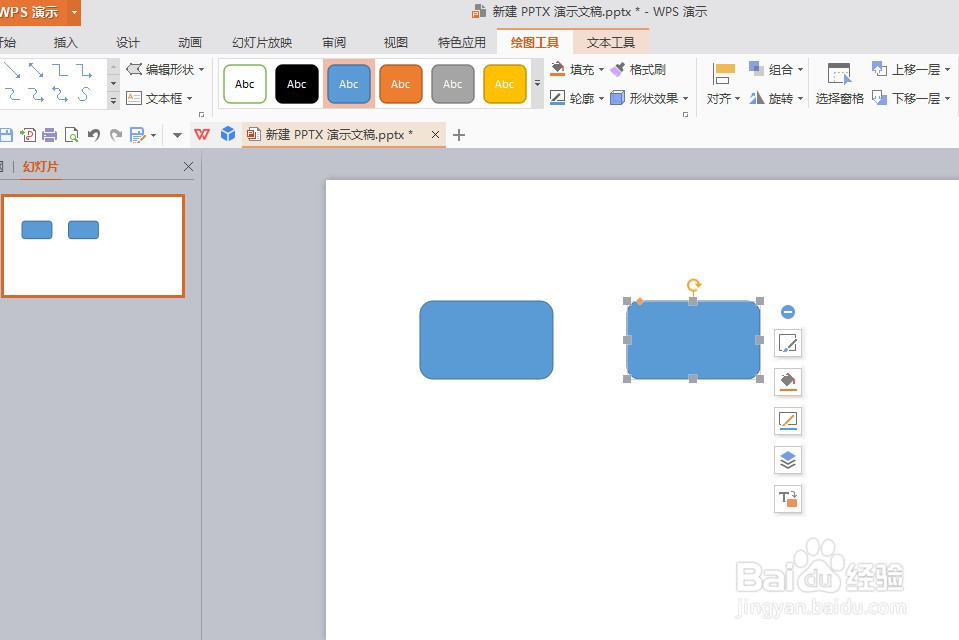
Task: Pick the elbow connector shape
Action: (x=60, y=70)
